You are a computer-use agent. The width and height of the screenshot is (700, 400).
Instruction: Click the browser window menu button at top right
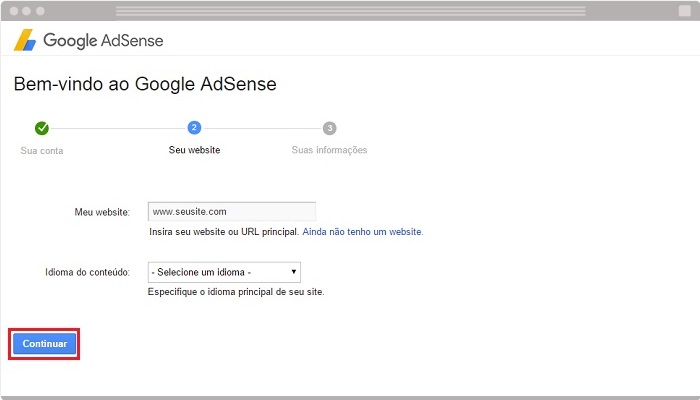684,11
